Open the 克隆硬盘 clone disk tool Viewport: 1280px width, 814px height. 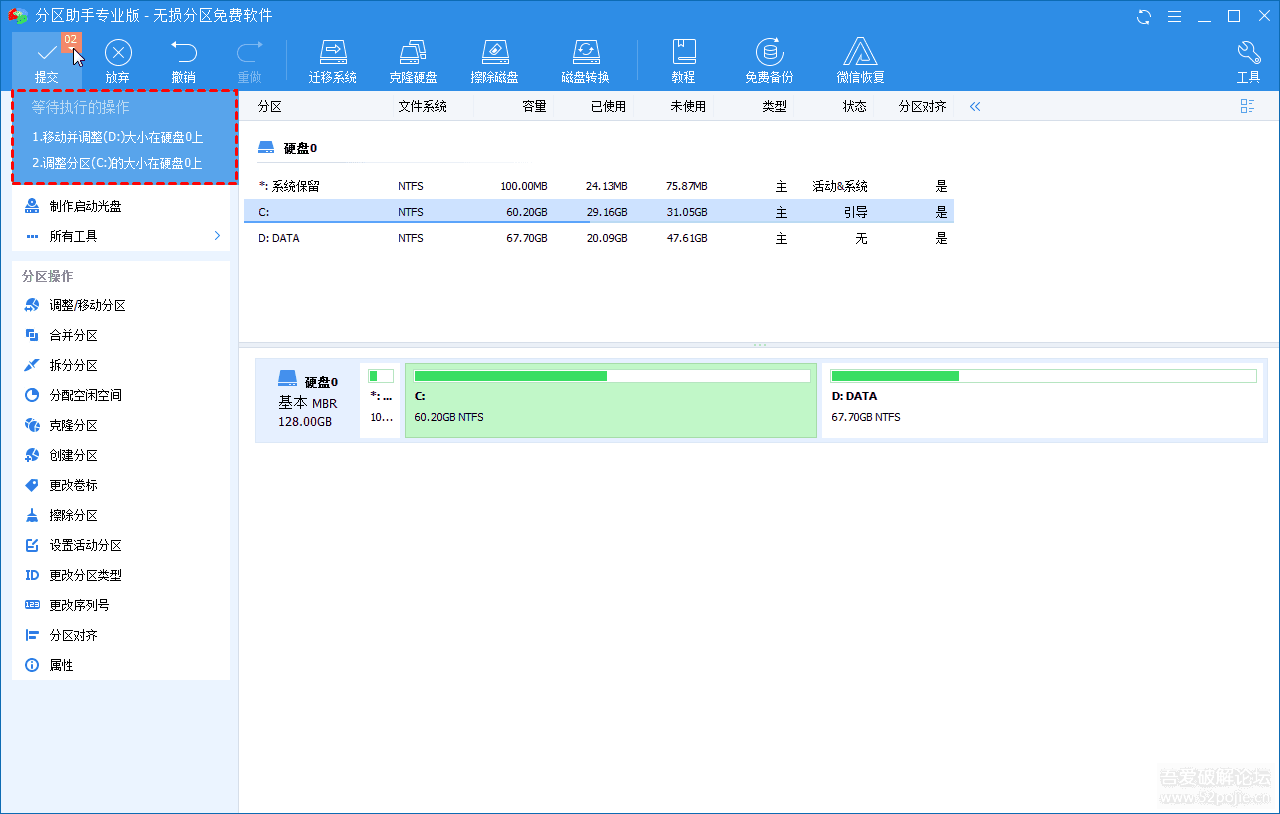click(413, 60)
